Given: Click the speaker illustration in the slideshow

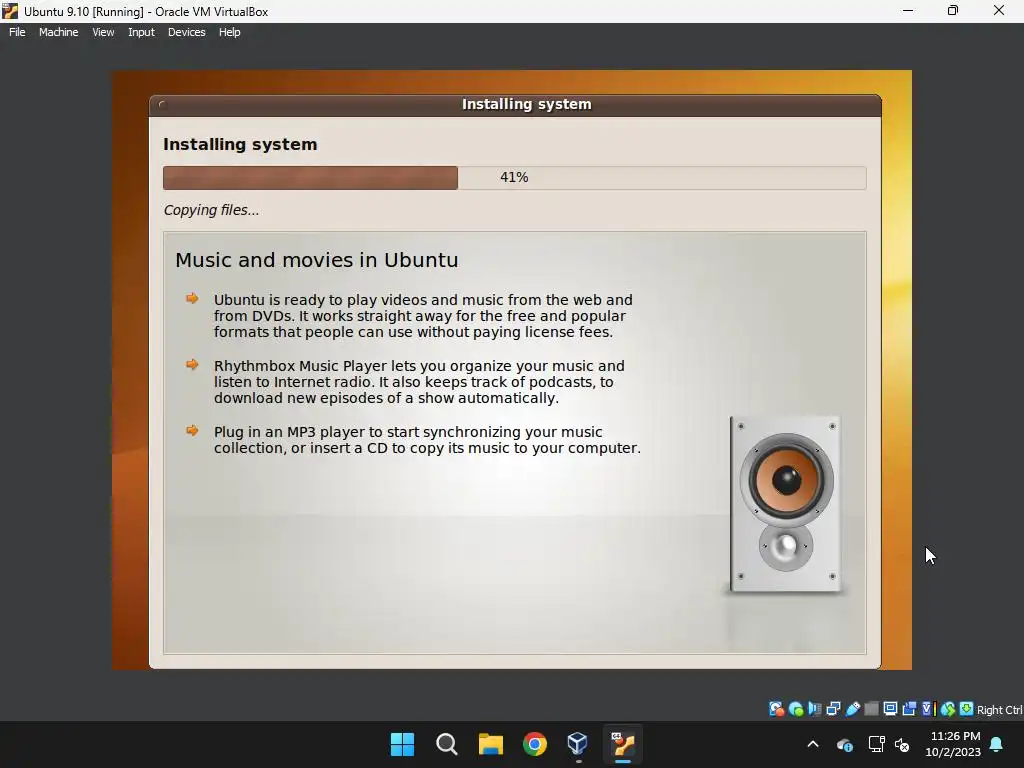Looking at the screenshot, I should pyautogui.click(x=786, y=504).
